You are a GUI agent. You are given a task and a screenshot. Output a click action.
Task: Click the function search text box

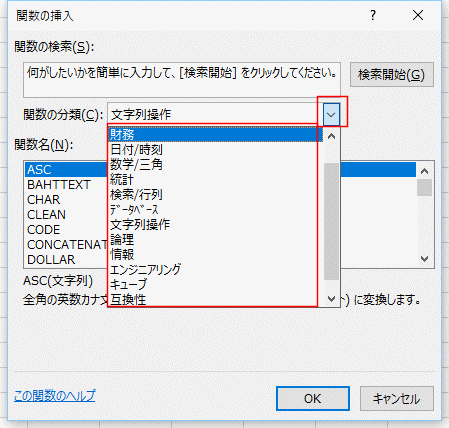click(182, 80)
